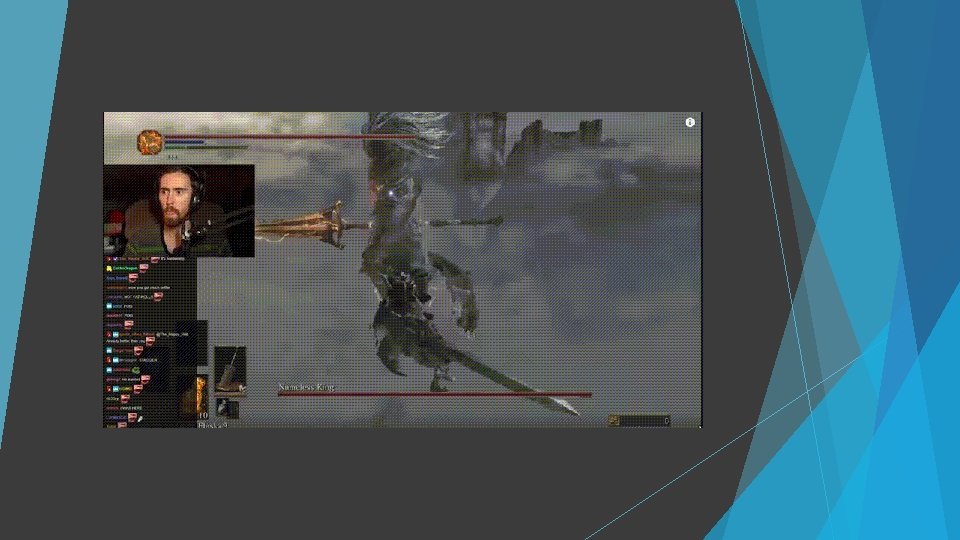The image size is (960, 540).
Task: Click the orange character status emblem icon
Action: tap(149, 143)
